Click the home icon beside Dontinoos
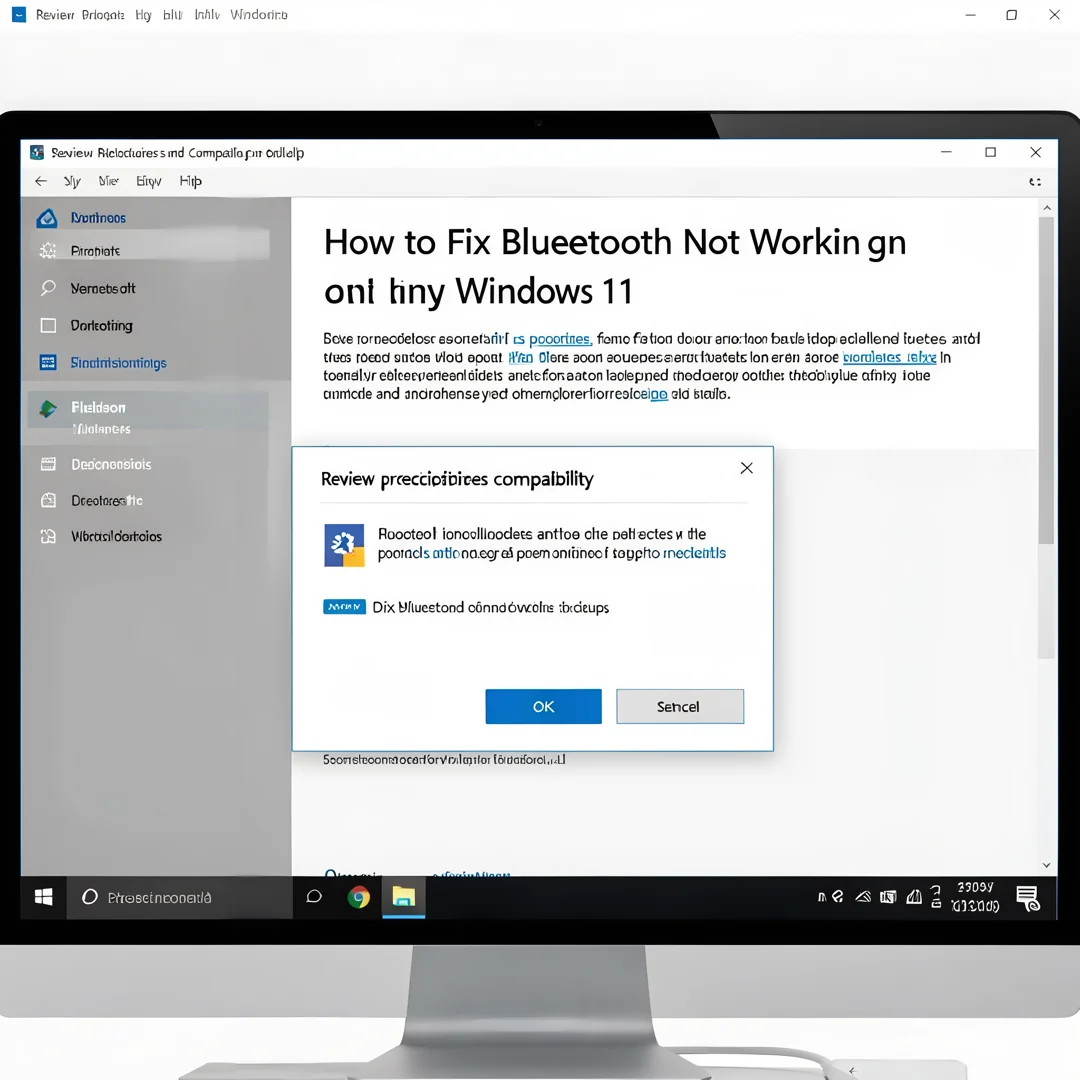The image size is (1080, 1080). tap(47, 218)
